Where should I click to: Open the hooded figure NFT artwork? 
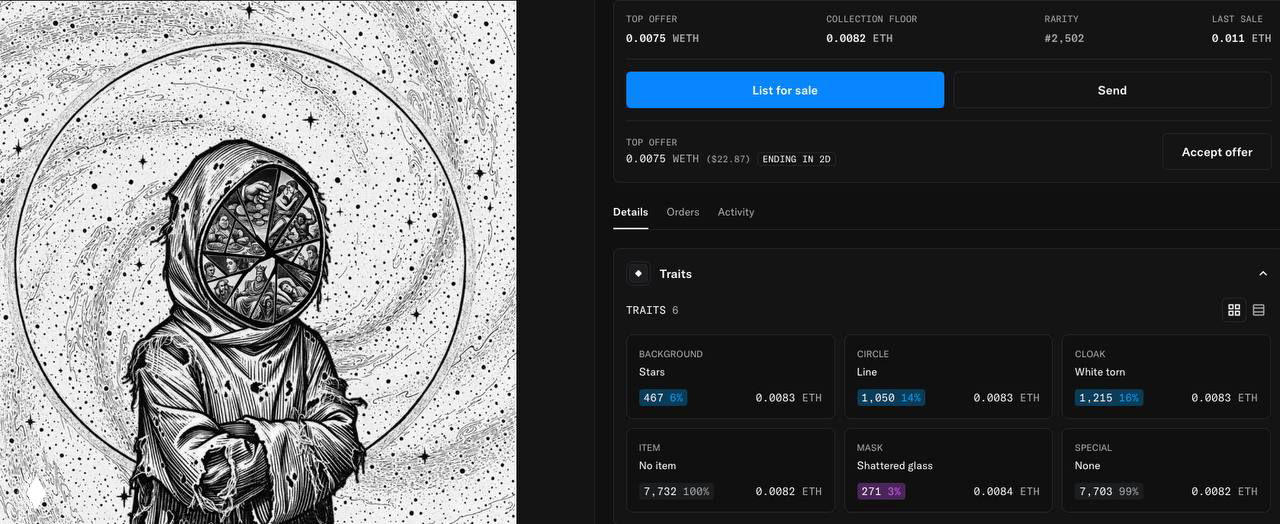pyautogui.click(x=258, y=262)
